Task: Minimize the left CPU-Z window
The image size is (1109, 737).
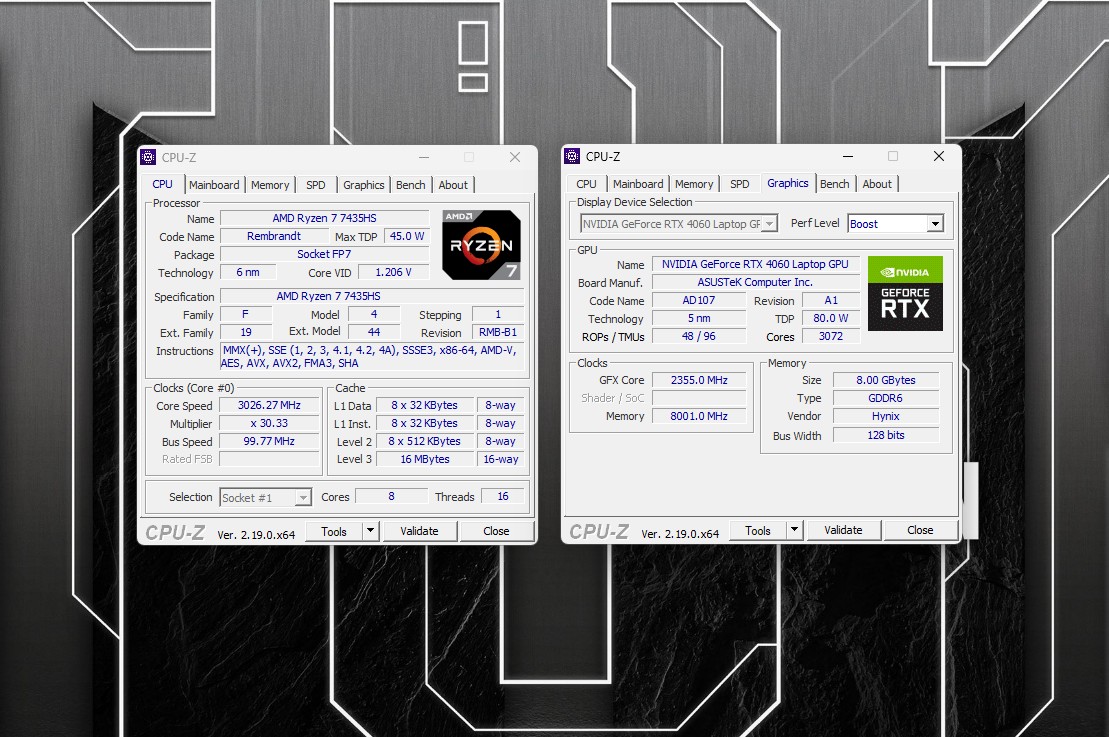Action: [424, 157]
